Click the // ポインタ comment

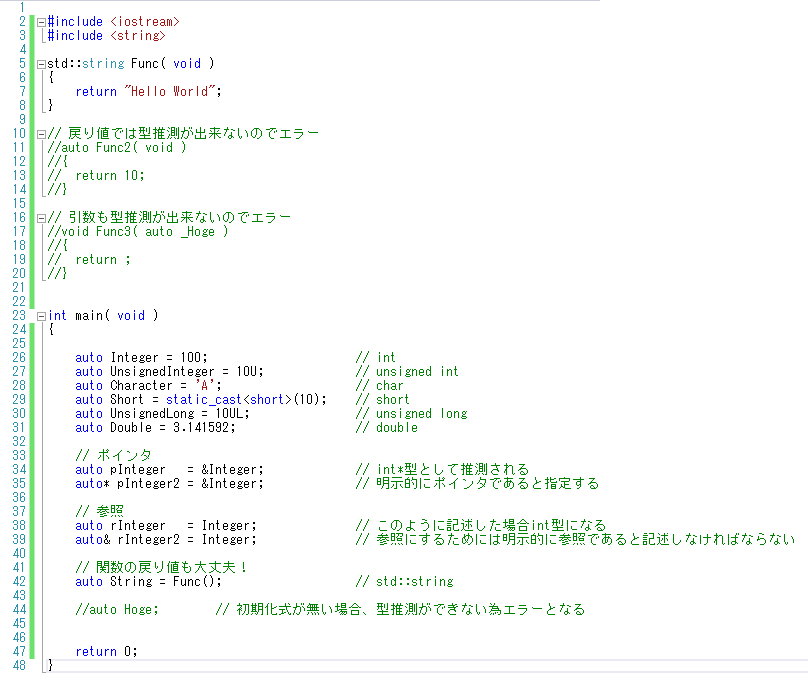113,455
